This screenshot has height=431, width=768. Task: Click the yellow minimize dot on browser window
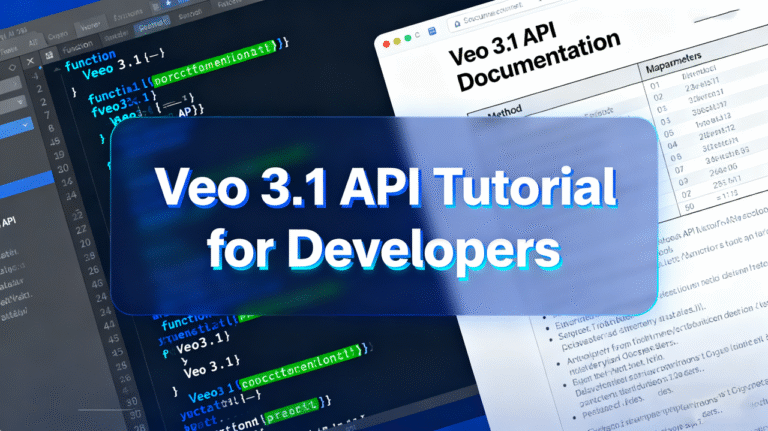(x=397, y=40)
